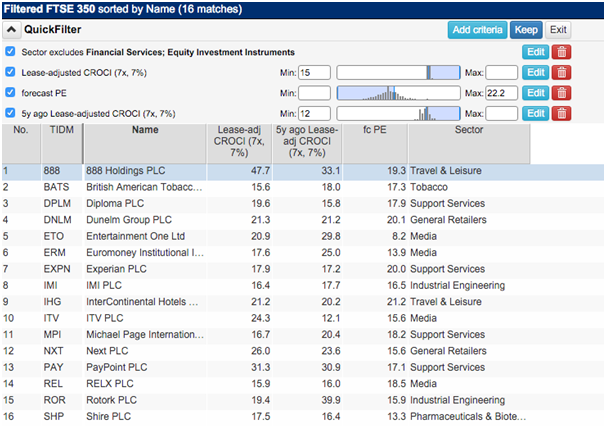Image resolution: width=606 pixels, height=435 pixels.
Task: Sort by the TIDM column header
Action: point(61,143)
